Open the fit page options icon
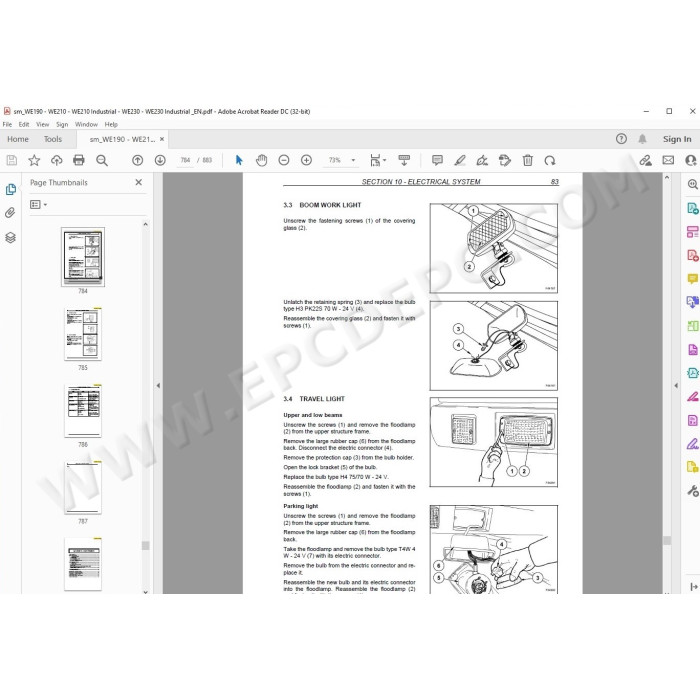700x700 pixels. (x=378, y=160)
